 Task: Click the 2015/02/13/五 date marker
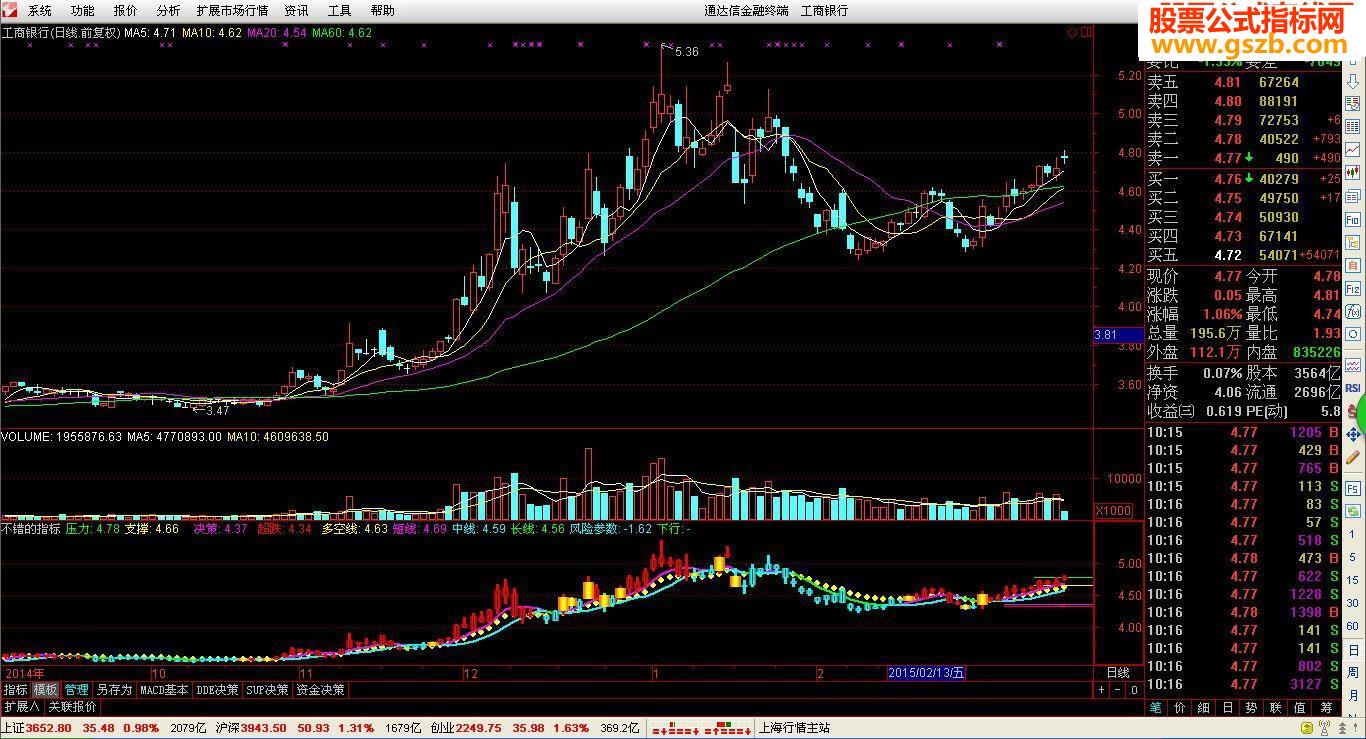(x=927, y=673)
